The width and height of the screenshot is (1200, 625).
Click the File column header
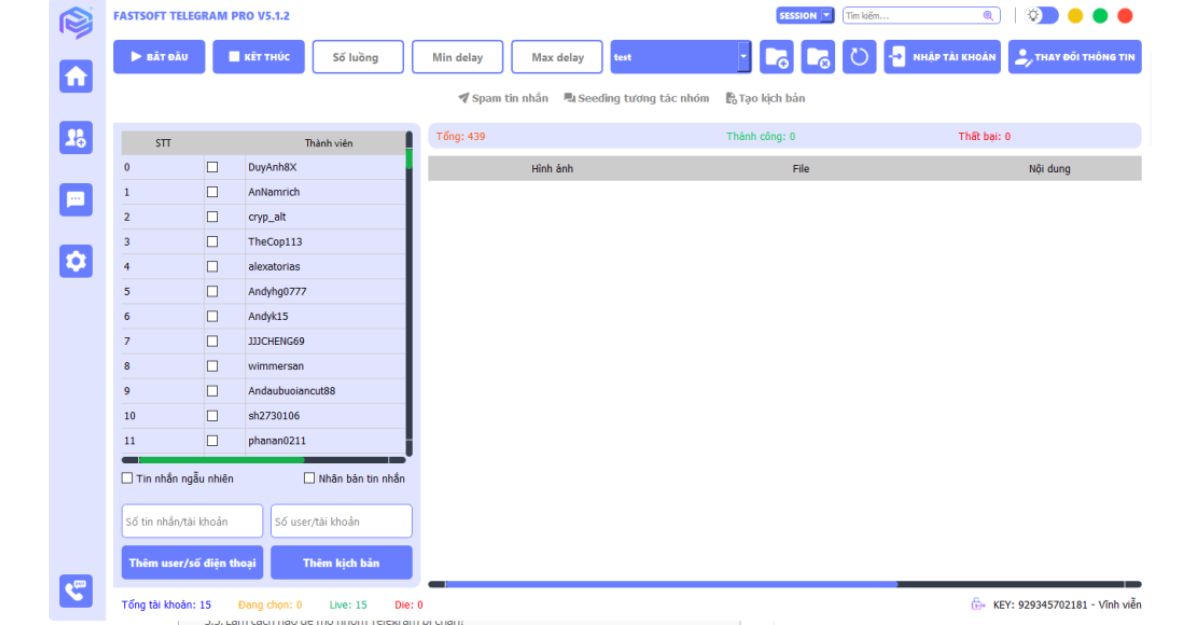click(x=800, y=169)
